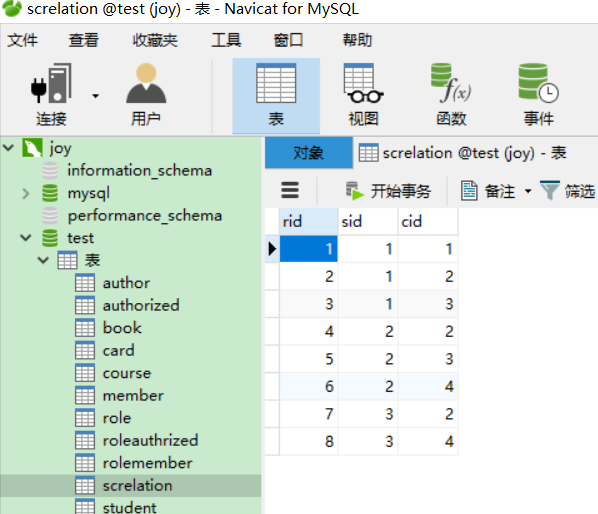Screen dimensions: 598x514
Task: Select the student table
Action: pos(130,508)
